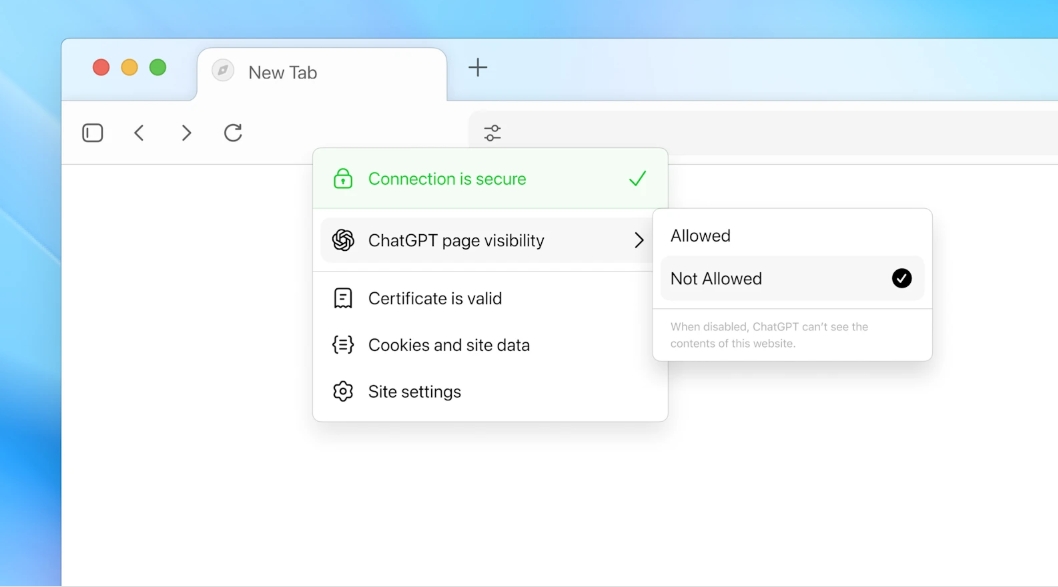Close the window with red button
This screenshot has width=1058, height=587.
101,67
